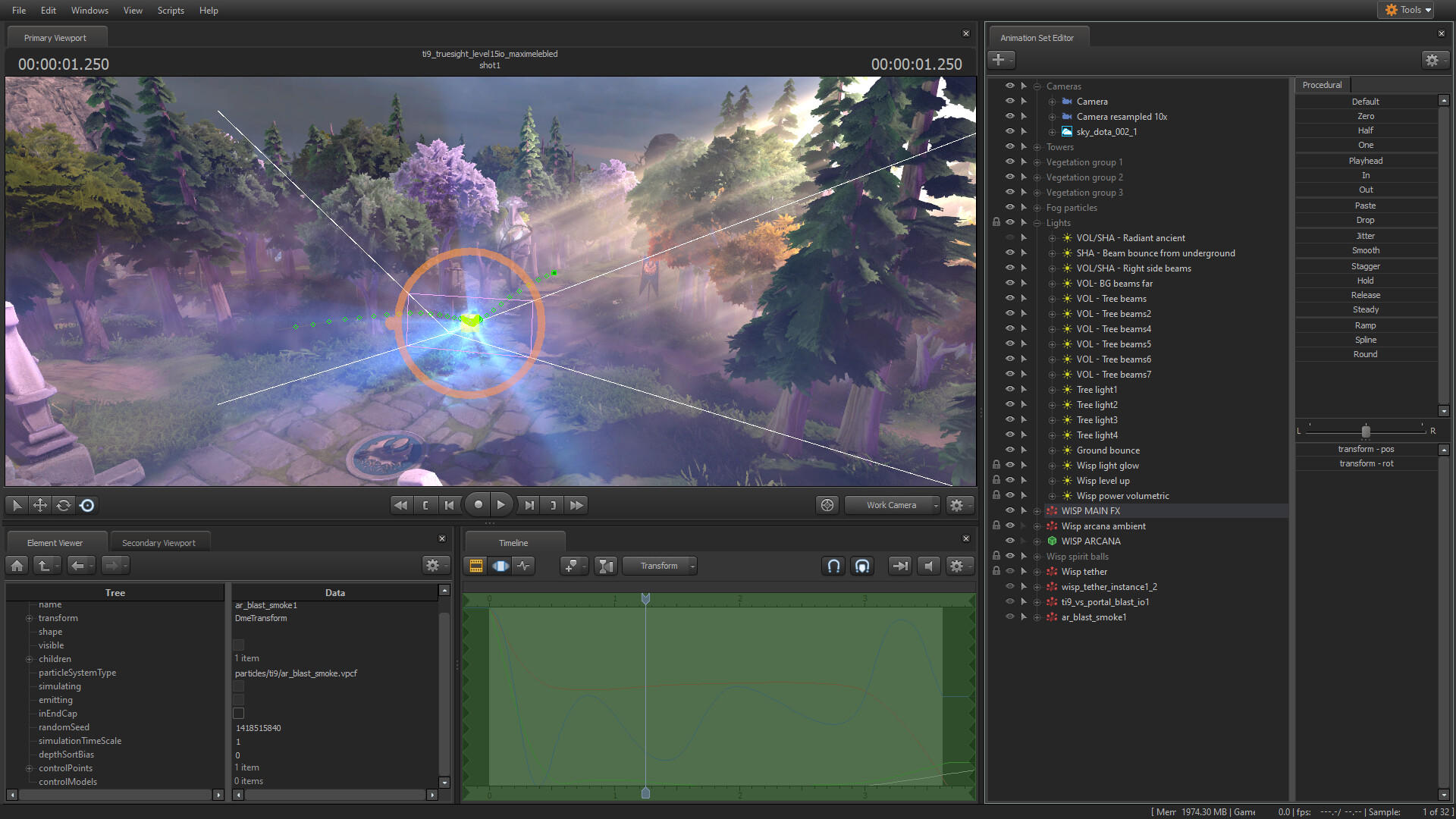Screen dimensions: 1456x819
Task: Open the Transform dropdown in Timeline
Action: click(x=660, y=566)
